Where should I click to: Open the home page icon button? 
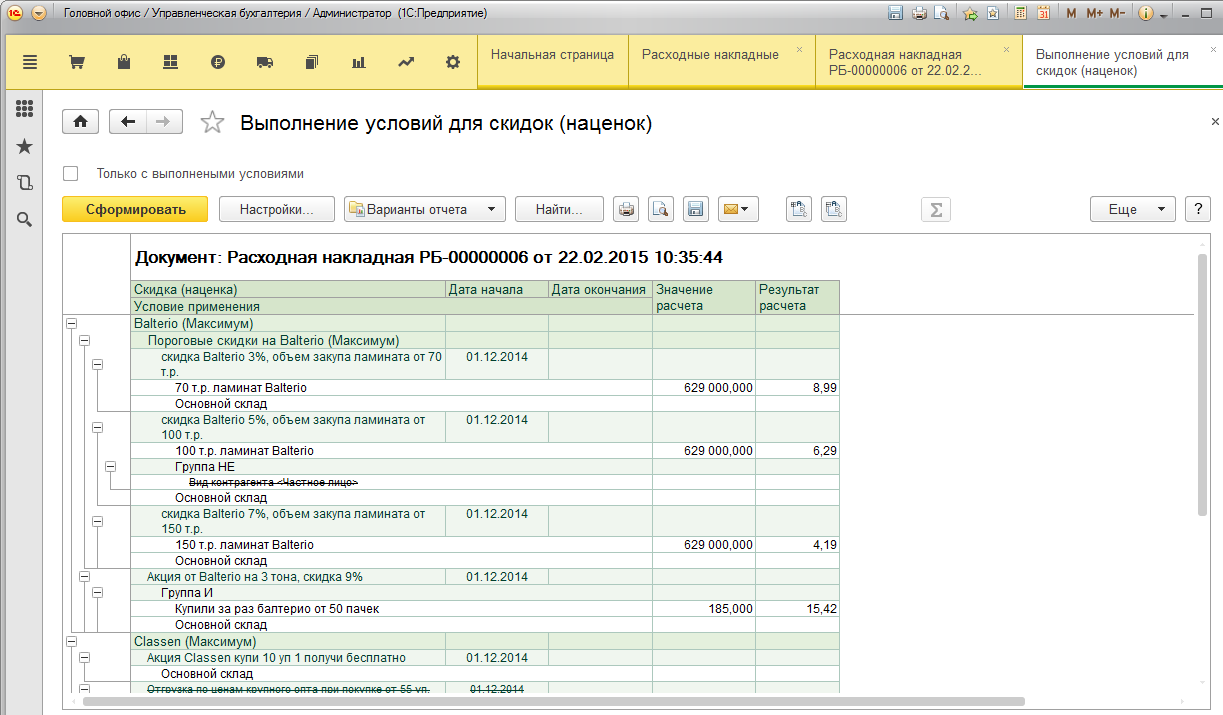(80, 121)
